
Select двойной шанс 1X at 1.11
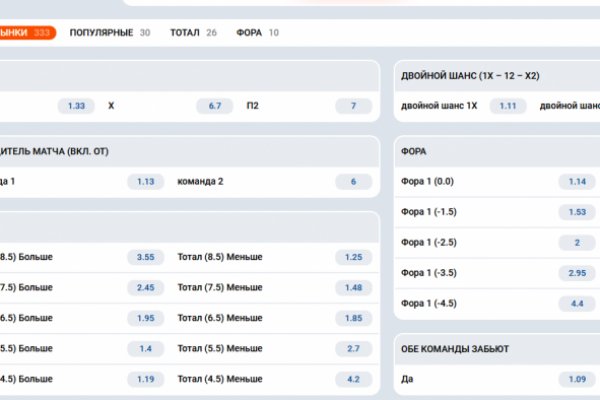point(507,106)
